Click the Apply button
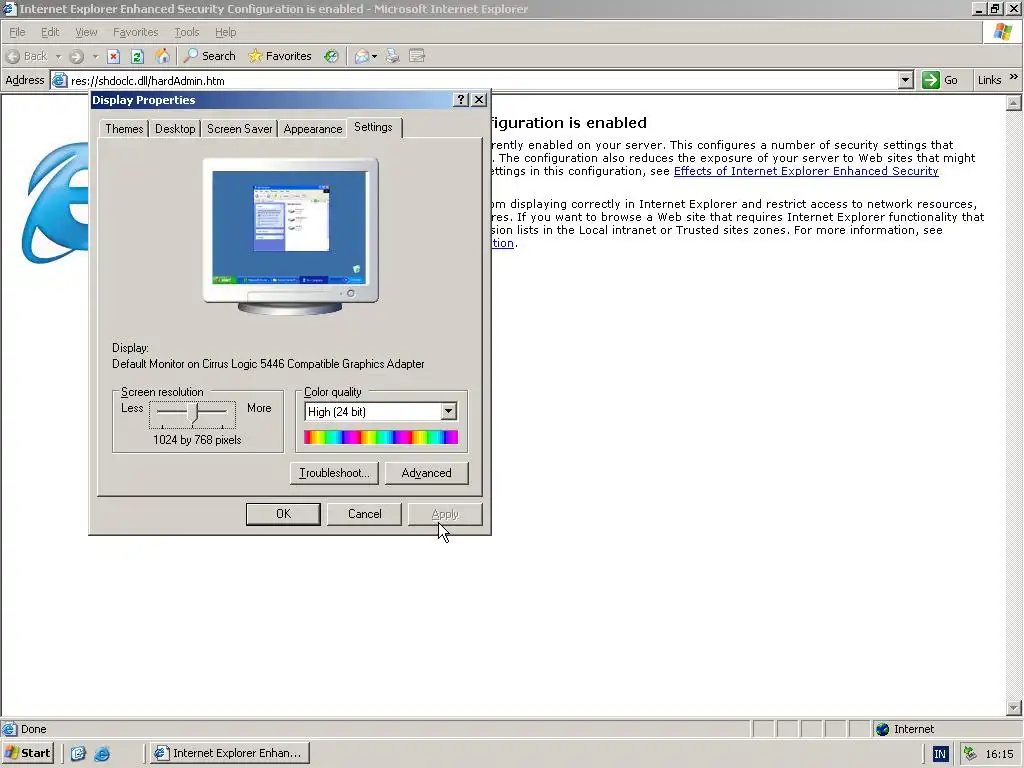1024x768 pixels. (x=445, y=514)
